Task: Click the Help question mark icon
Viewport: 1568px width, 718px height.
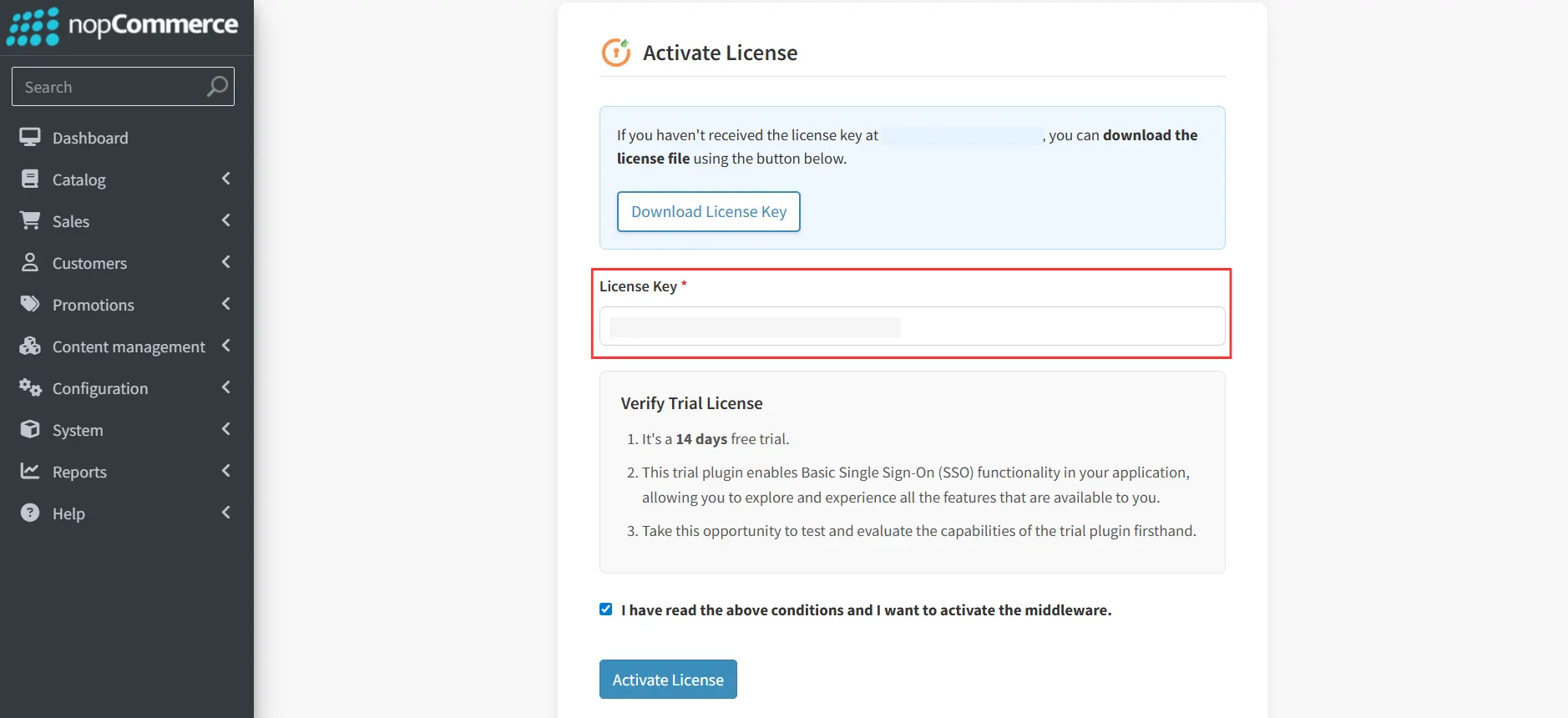Action: [30, 513]
